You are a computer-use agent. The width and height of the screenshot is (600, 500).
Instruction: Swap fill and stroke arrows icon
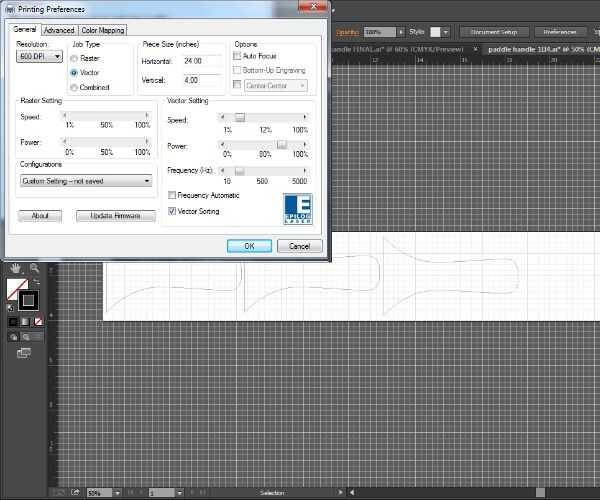tap(36, 282)
